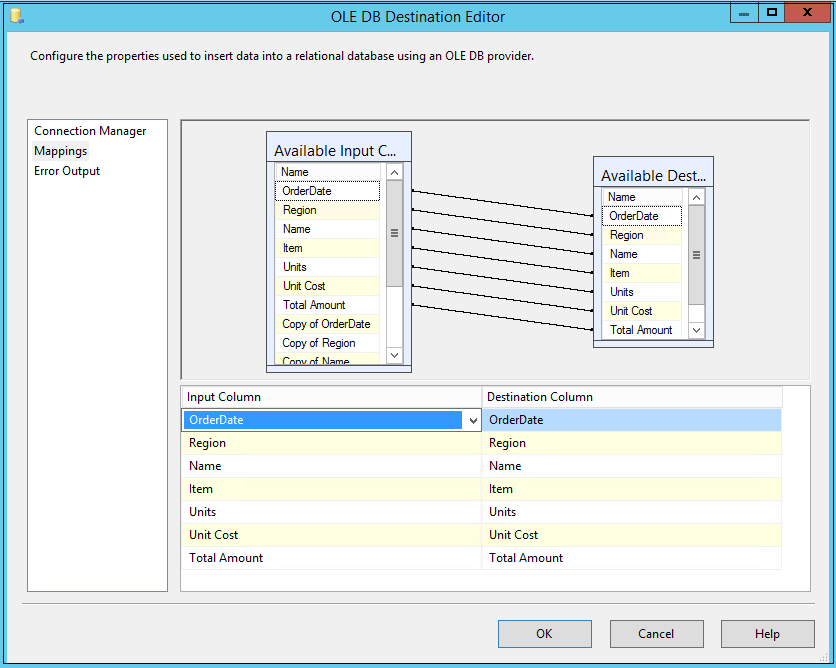Click down arrow of Available Destination Columns scrollbar
This screenshot has height=668, width=836.
(x=696, y=330)
